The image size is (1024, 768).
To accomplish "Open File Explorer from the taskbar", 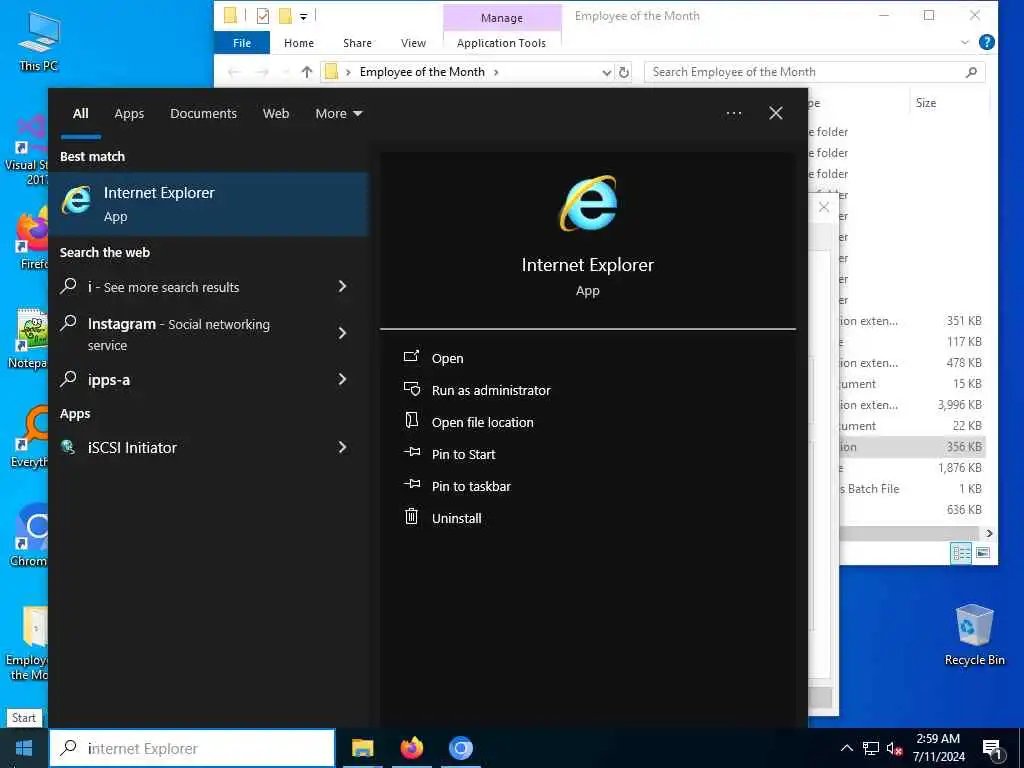I will coord(362,748).
